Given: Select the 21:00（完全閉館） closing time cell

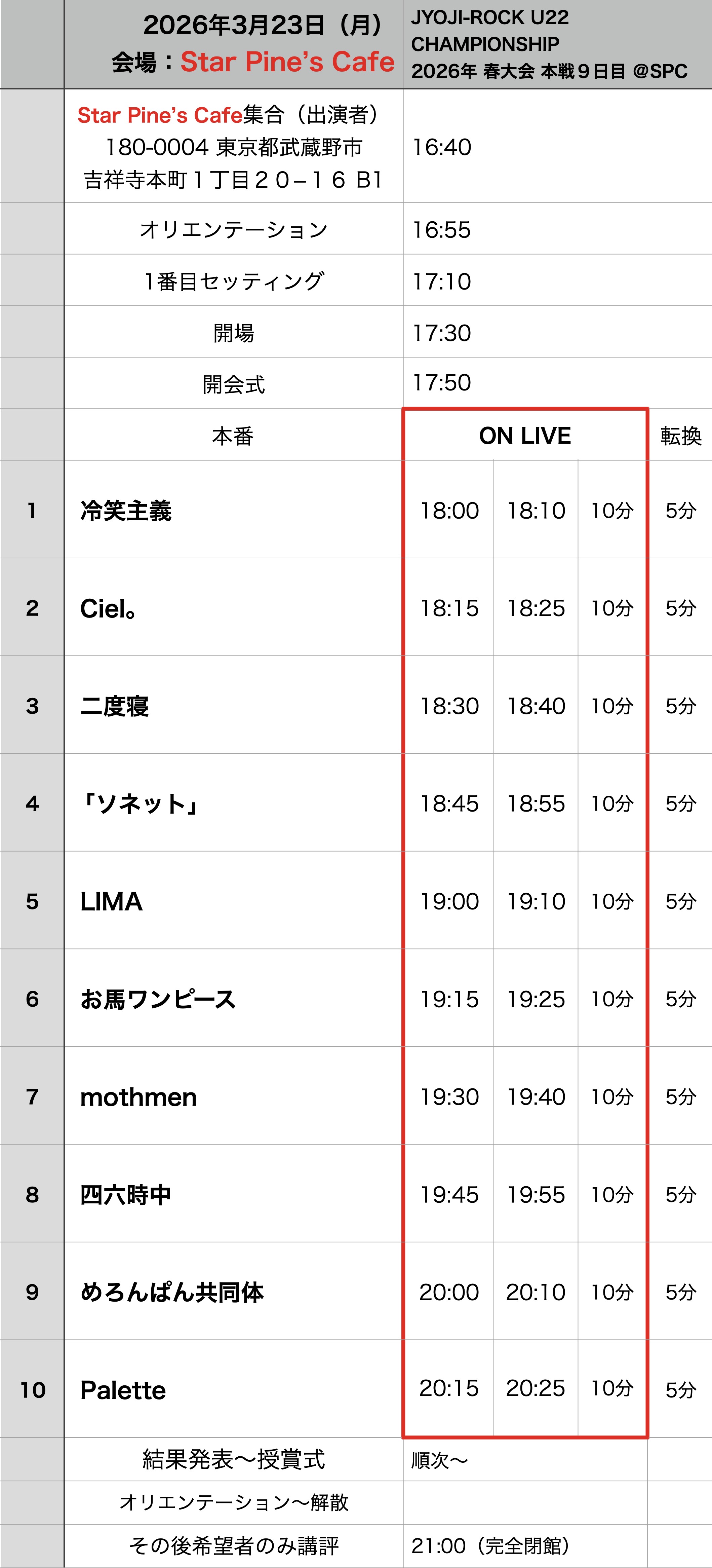Looking at the screenshot, I should point(490,1545).
